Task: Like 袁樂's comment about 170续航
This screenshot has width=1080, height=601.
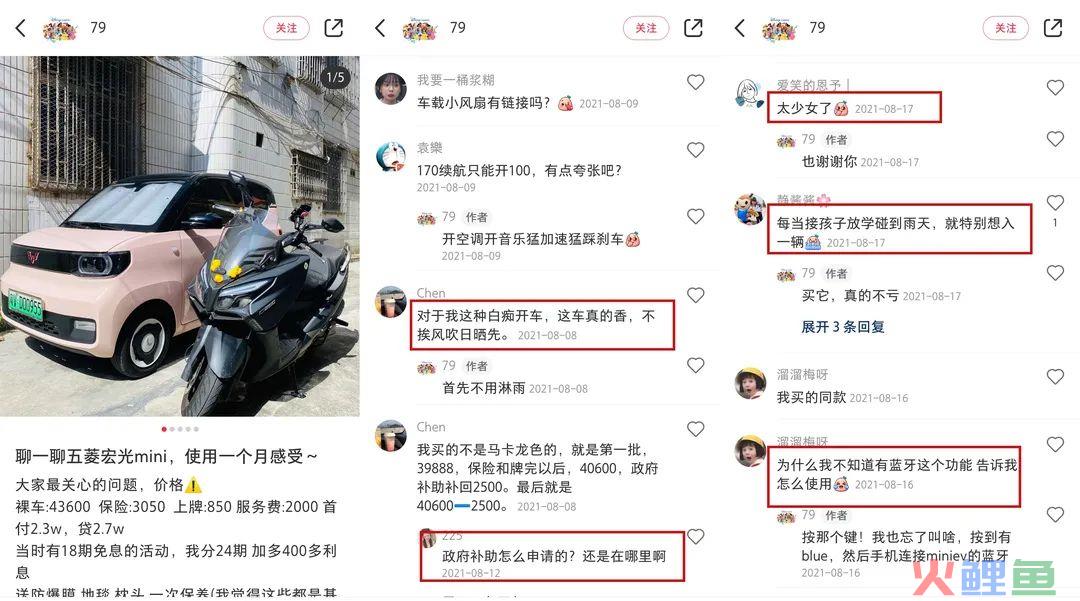Action: point(696,149)
